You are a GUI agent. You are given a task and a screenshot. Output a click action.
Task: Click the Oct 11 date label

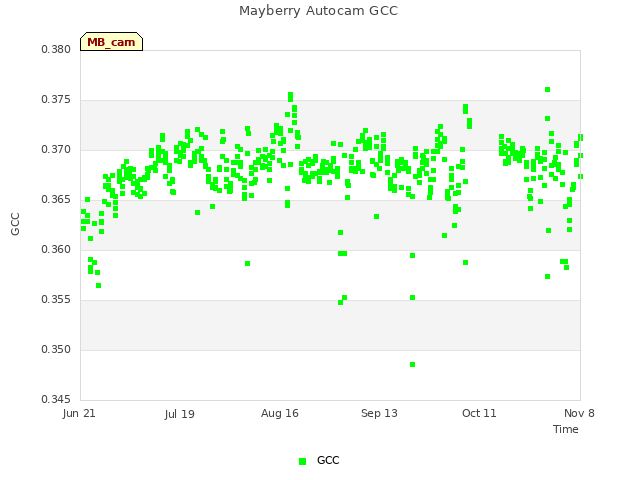tap(479, 413)
